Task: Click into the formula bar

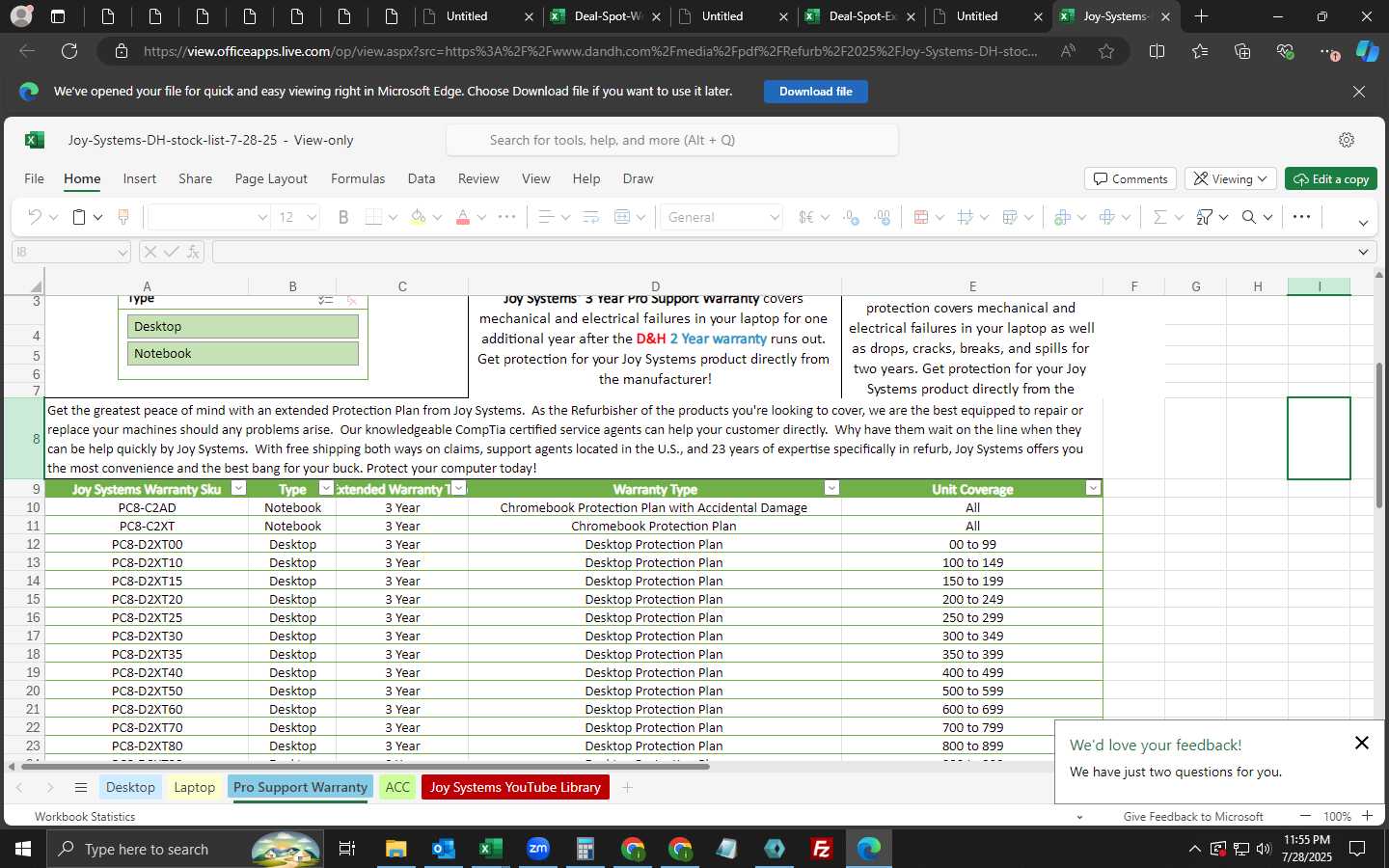Action: (781, 252)
